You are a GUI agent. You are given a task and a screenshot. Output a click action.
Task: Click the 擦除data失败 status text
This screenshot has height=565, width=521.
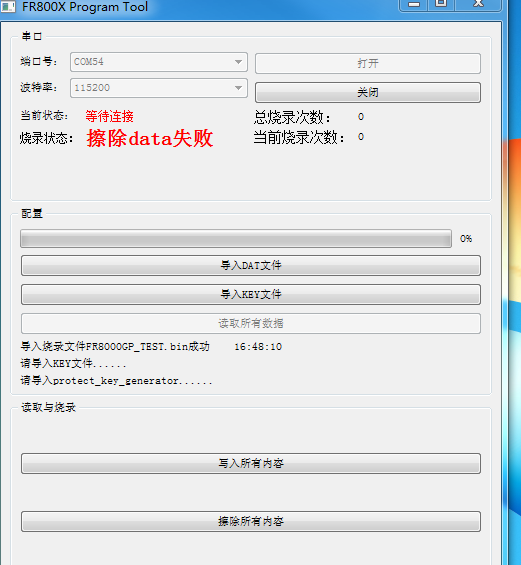coord(150,138)
